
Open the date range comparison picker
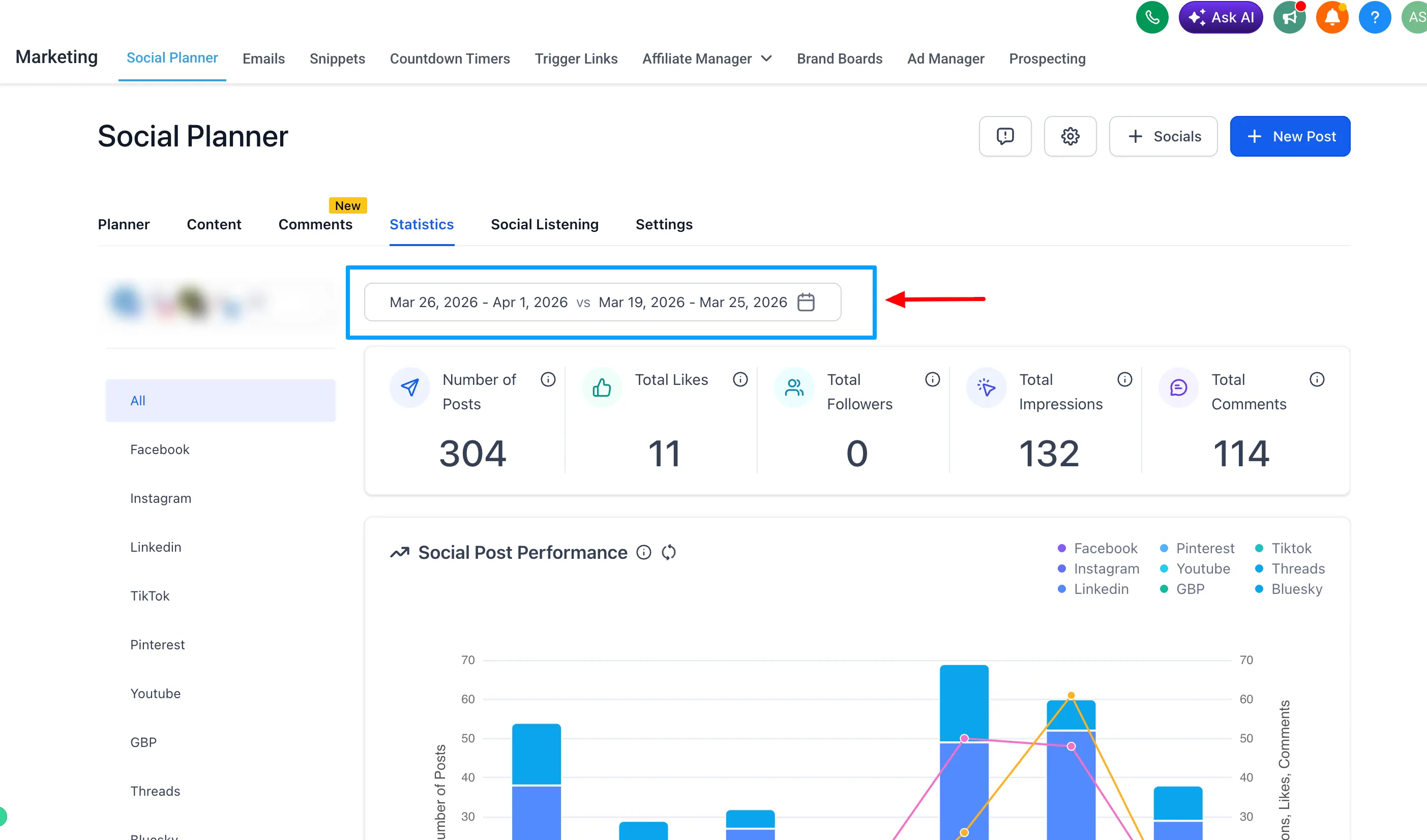(x=589, y=302)
